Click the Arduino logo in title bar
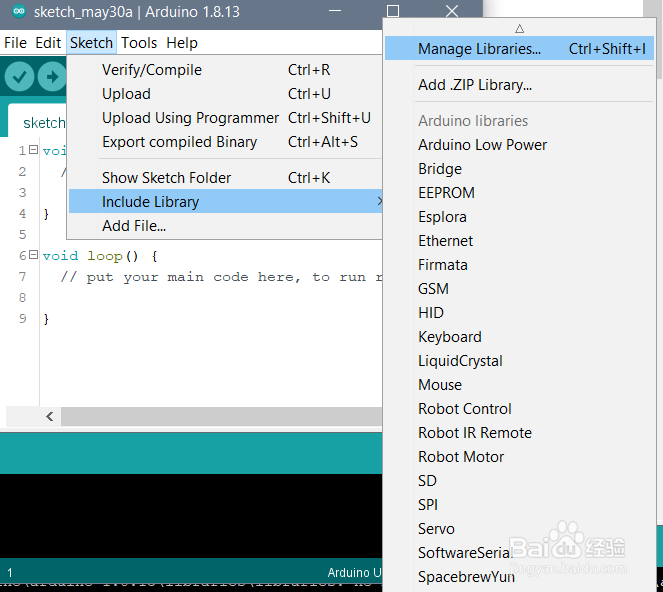The height and width of the screenshot is (592, 663). (x=19, y=11)
